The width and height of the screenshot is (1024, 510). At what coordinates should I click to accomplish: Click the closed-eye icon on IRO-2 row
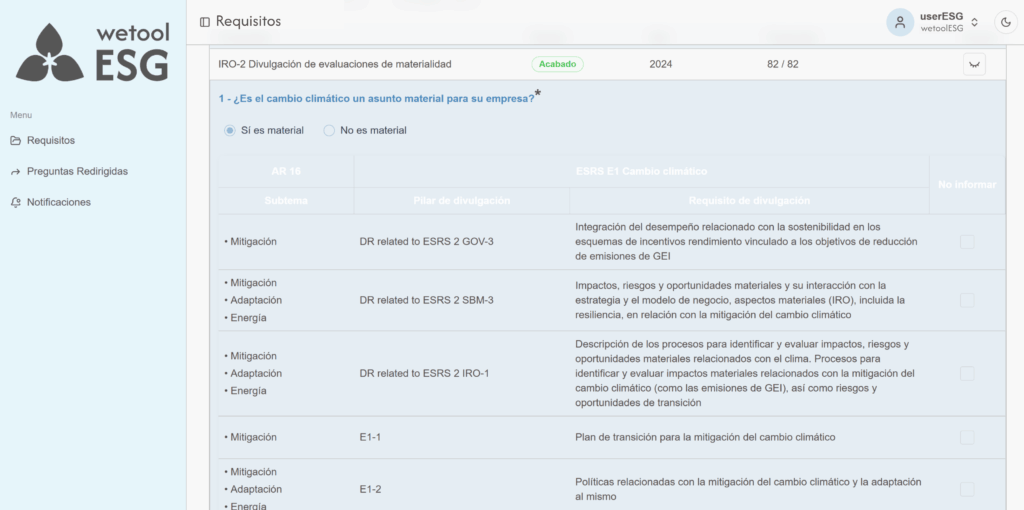pos(974,64)
